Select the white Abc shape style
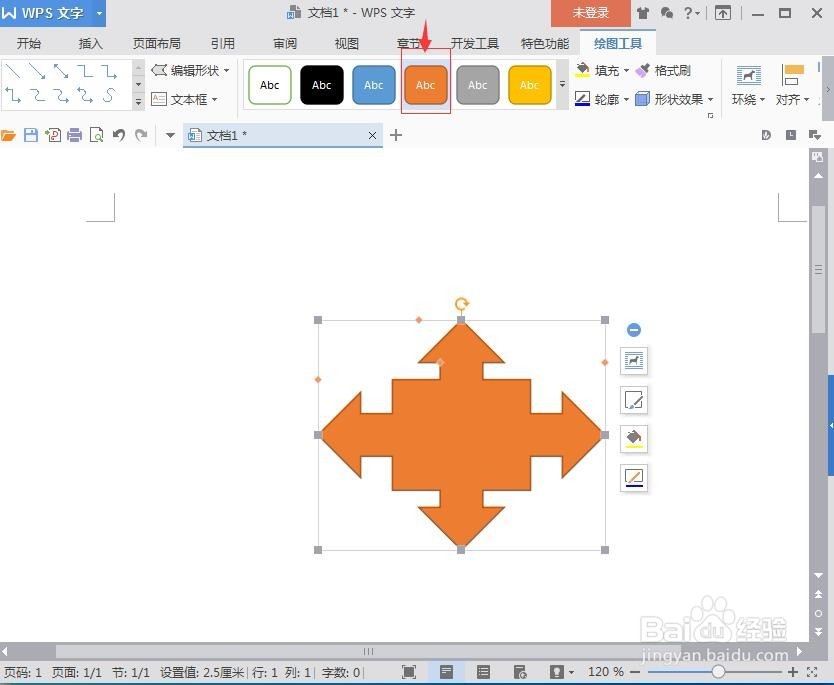Screen dimensions: 834x685 [270, 85]
